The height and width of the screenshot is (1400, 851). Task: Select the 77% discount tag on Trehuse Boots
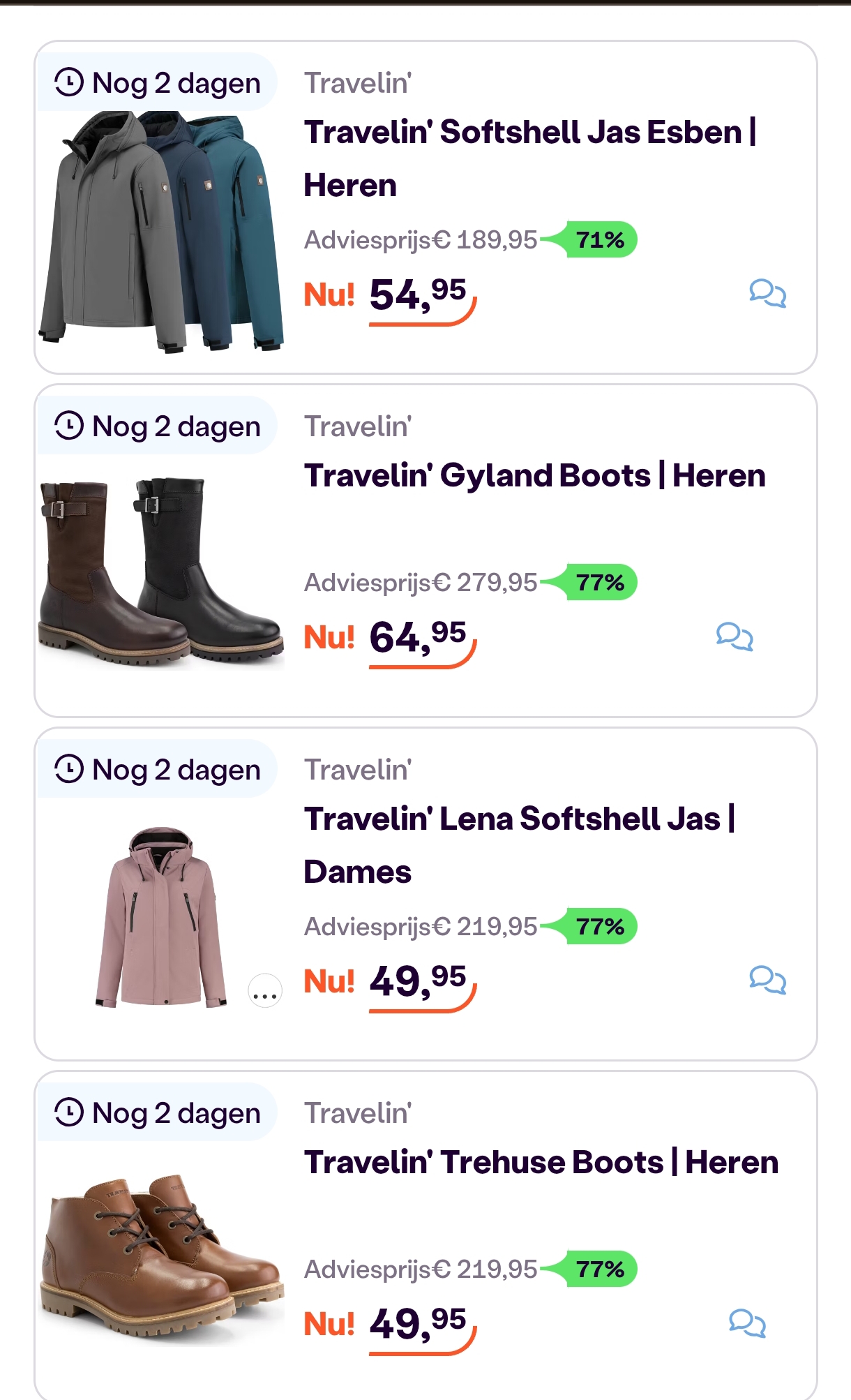pyautogui.click(x=601, y=1270)
